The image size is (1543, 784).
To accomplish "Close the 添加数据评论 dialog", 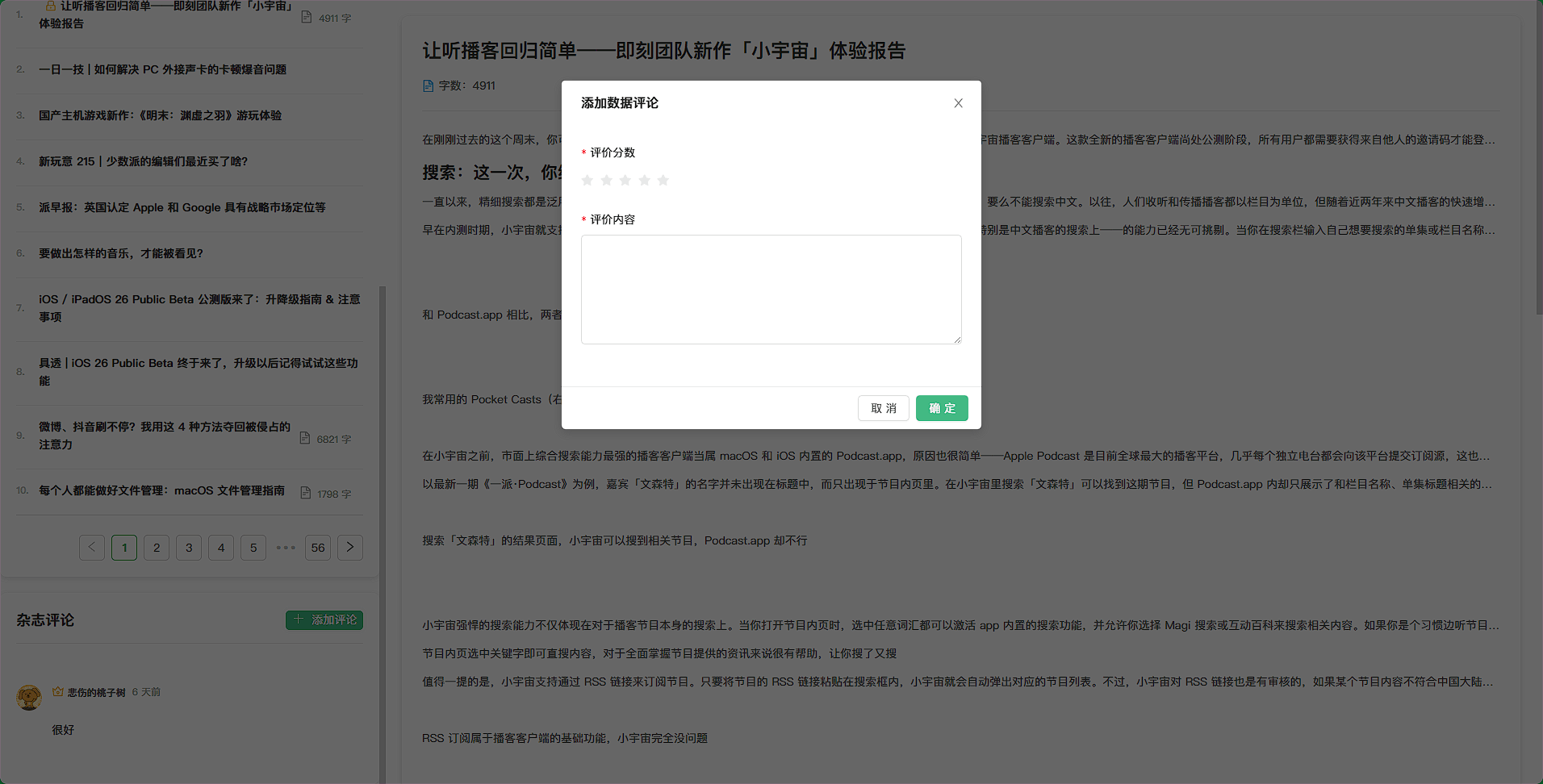I will point(958,103).
